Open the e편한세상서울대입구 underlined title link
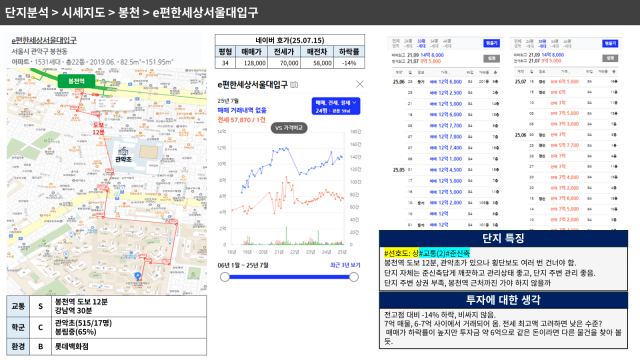The image size is (640, 360). tap(44, 40)
